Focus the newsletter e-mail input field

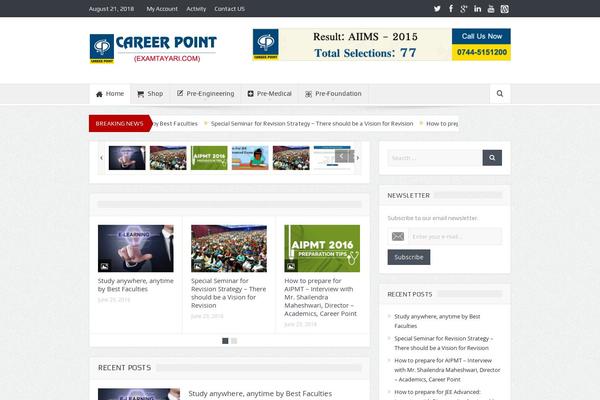(455, 237)
